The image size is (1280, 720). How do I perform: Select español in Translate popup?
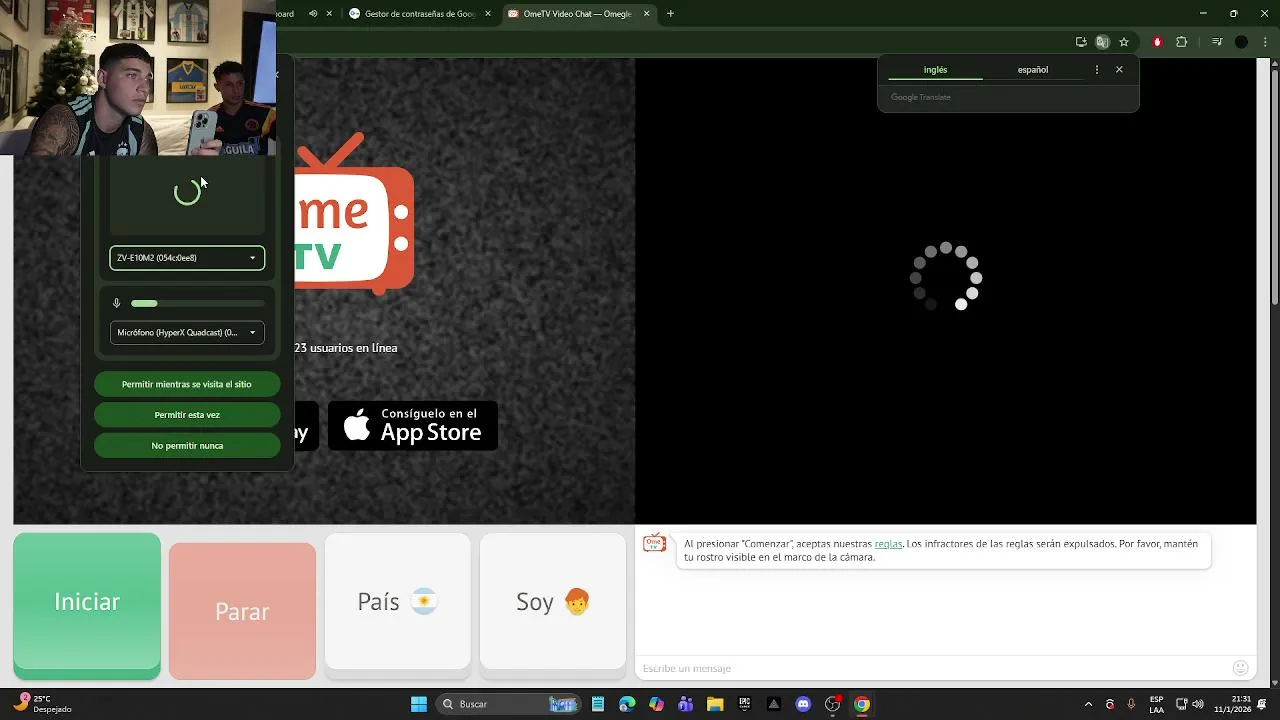[1033, 70]
